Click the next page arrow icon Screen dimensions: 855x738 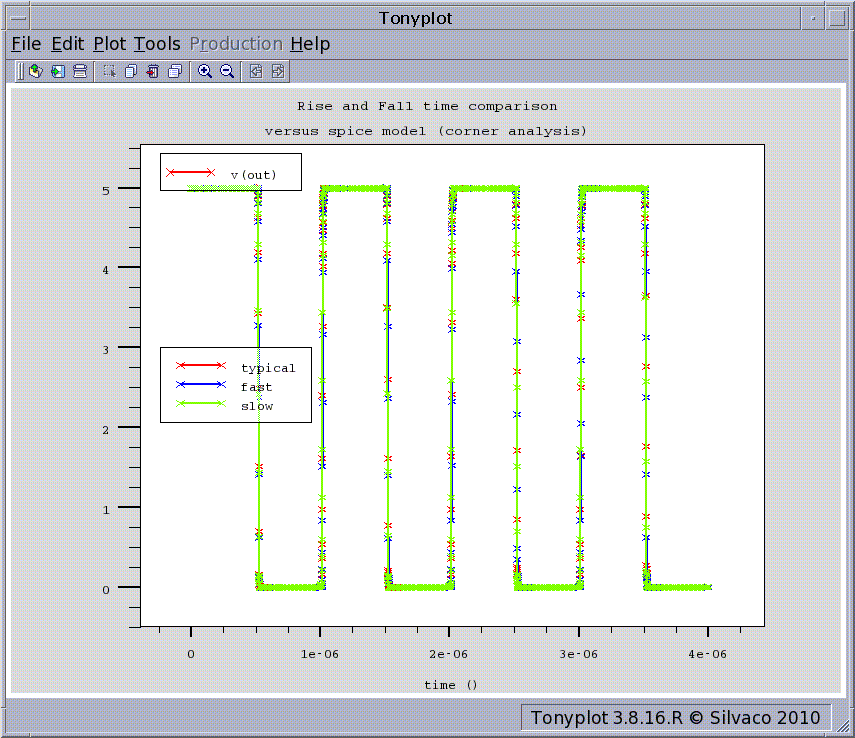click(278, 71)
